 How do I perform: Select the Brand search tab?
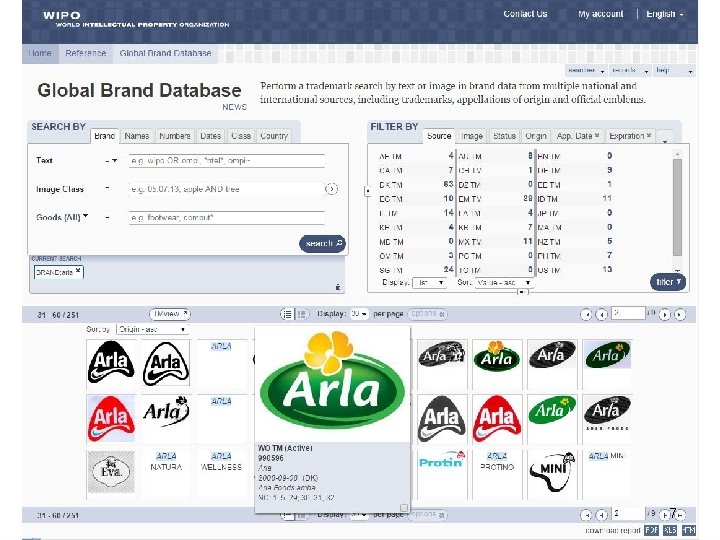click(x=104, y=136)
